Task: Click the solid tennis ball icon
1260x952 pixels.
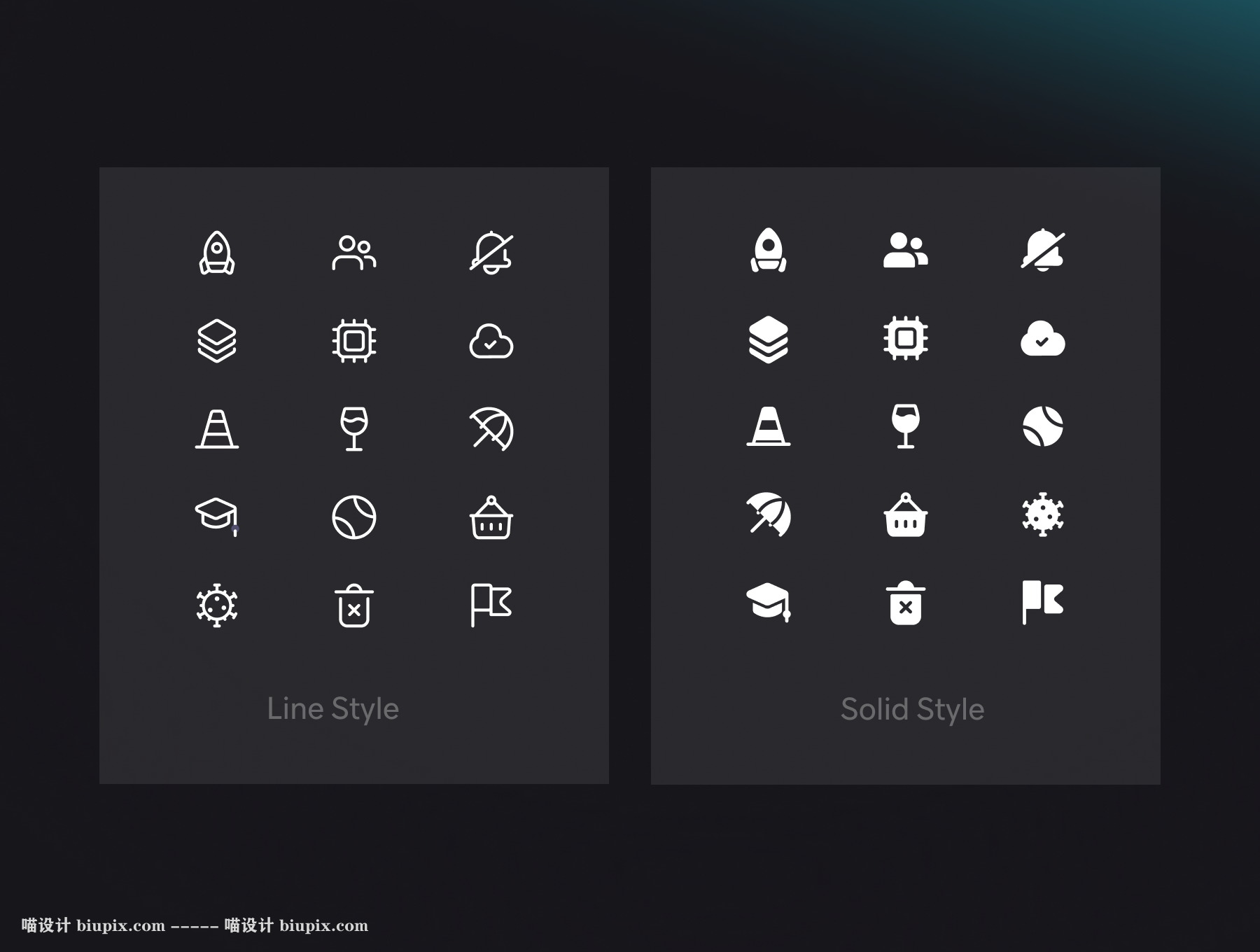Action: coord(1043,427)
